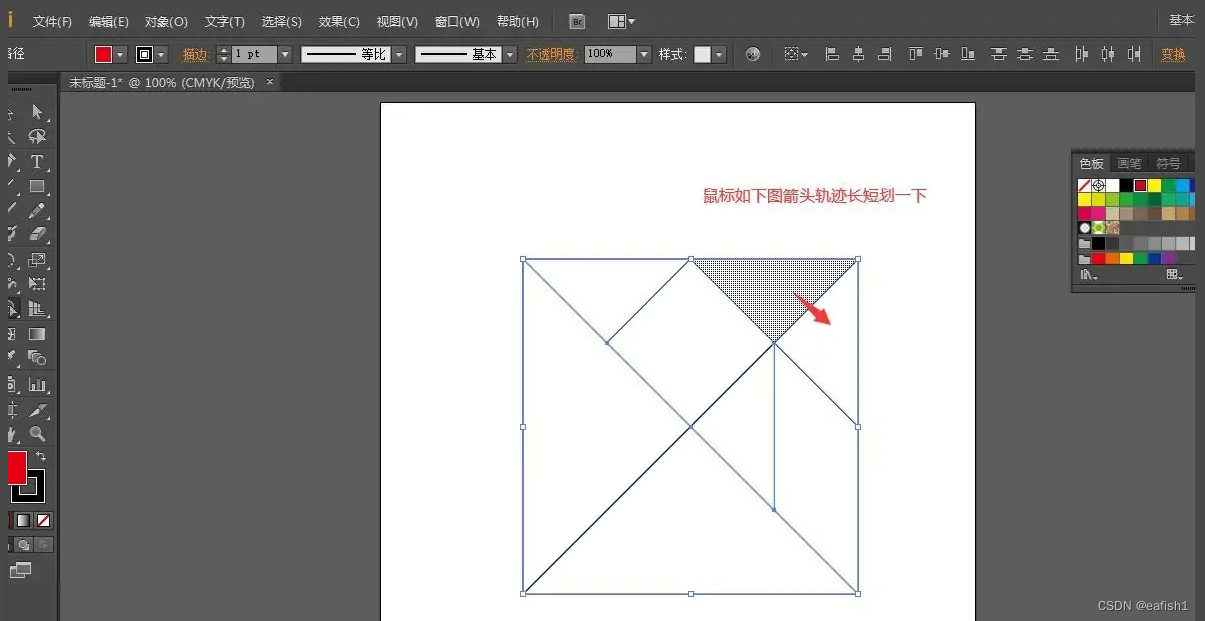1205x621 pixels.
Task: Swap fill and stroke colors
Action: point(41,455)
